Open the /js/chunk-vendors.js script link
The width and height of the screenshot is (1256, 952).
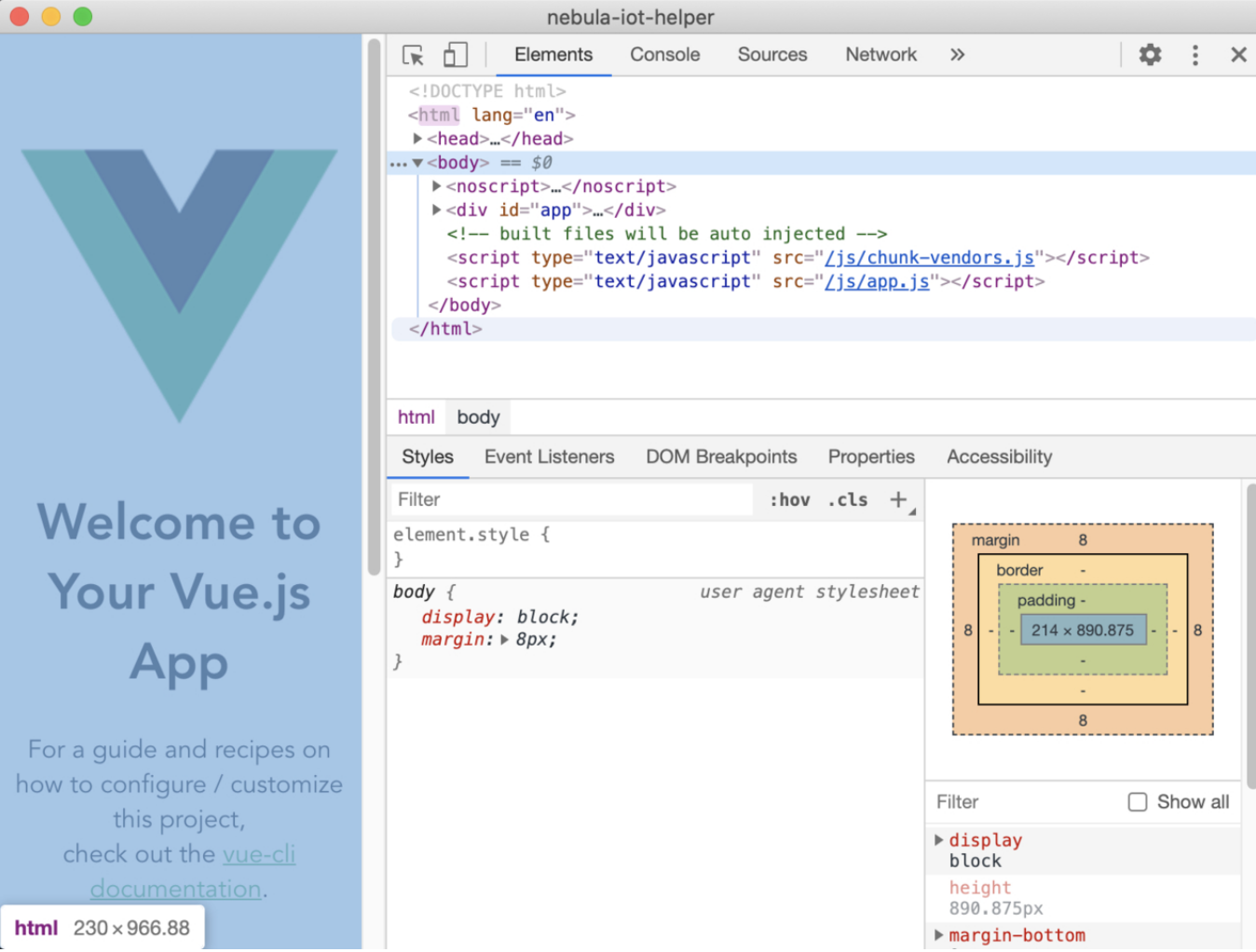(x=929, y=258)
